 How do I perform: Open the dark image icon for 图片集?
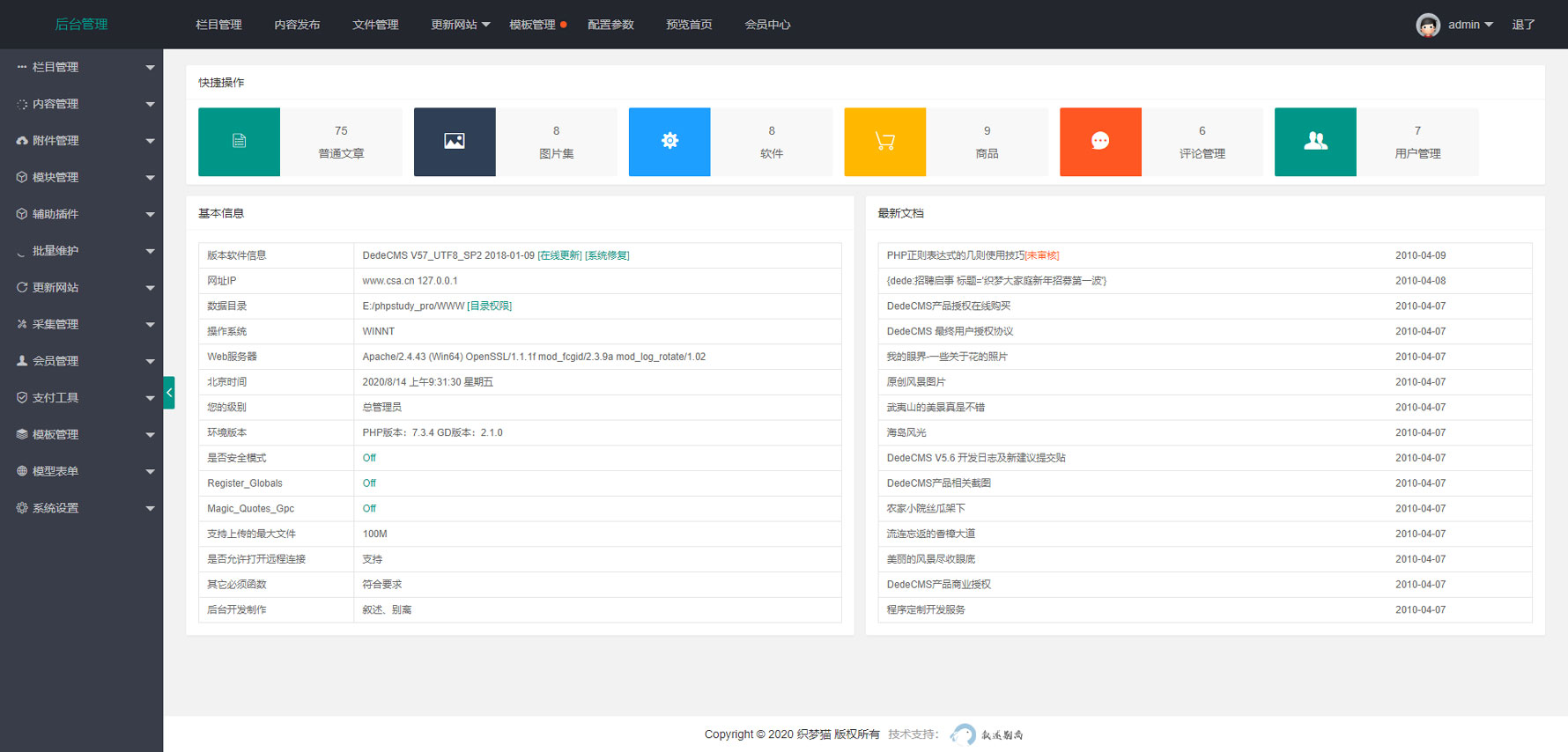click(455, 142)
